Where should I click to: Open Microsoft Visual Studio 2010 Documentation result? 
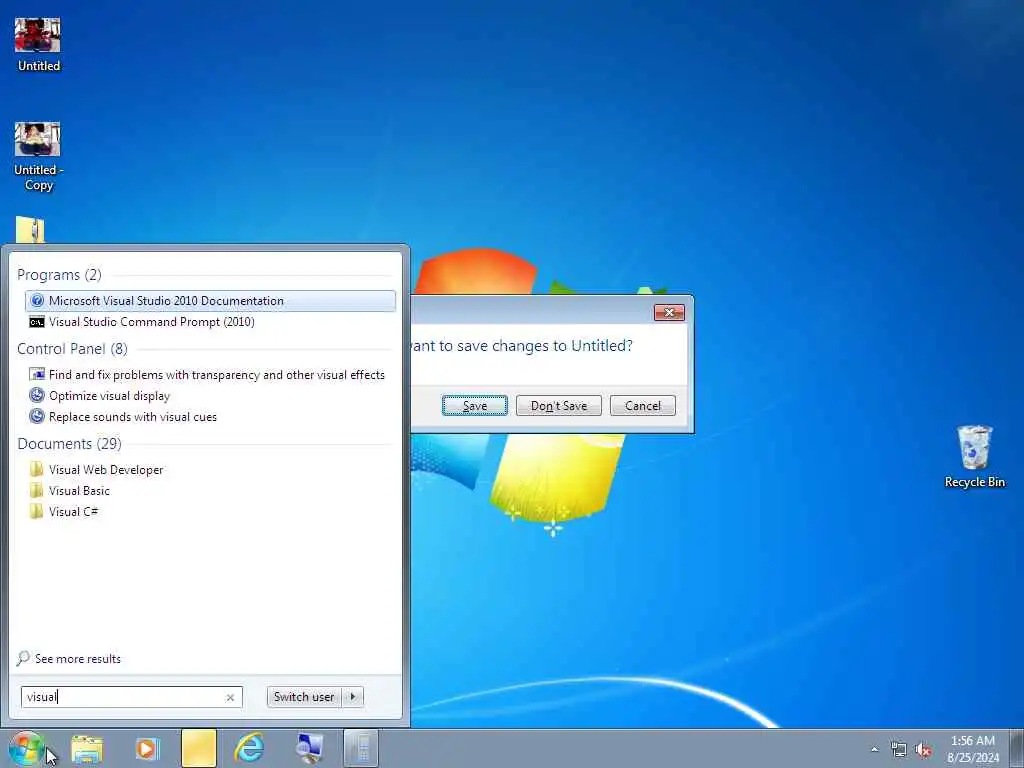[210, 300]
